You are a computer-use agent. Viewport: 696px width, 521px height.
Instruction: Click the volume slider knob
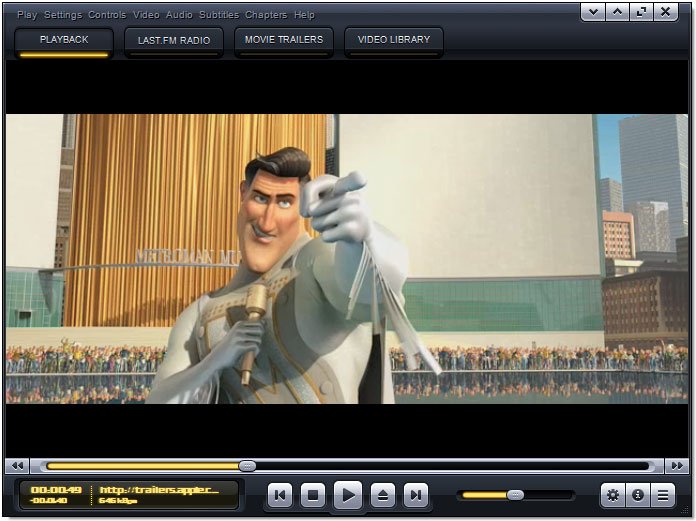click(x=515, y=494)
